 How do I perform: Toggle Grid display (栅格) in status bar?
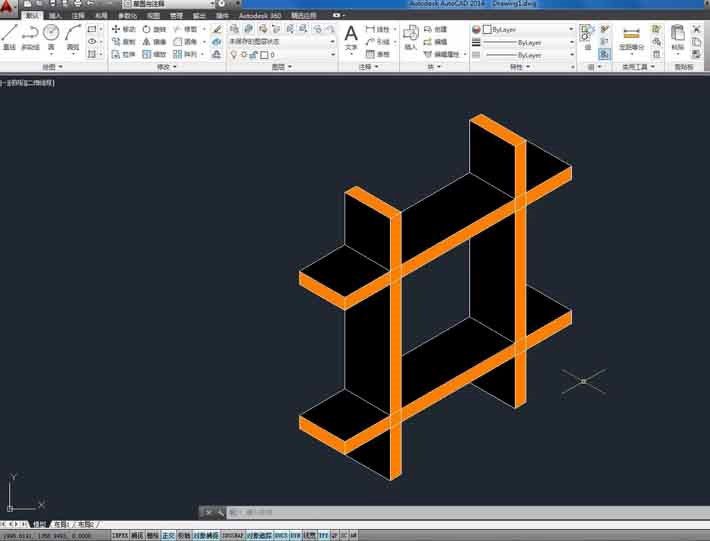(x=153, y=536)
